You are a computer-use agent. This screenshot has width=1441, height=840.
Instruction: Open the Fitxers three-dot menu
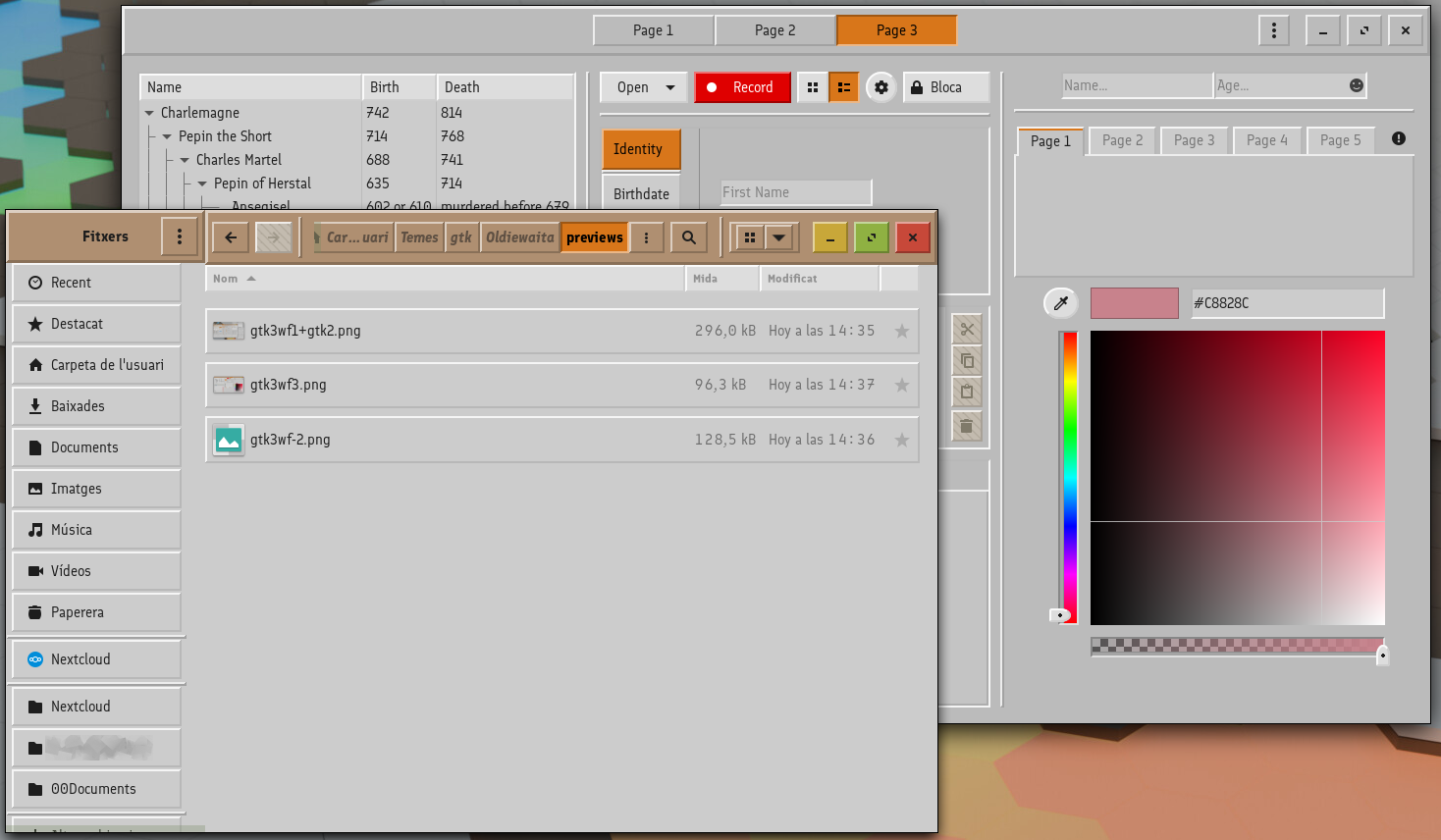click(180, 236)
